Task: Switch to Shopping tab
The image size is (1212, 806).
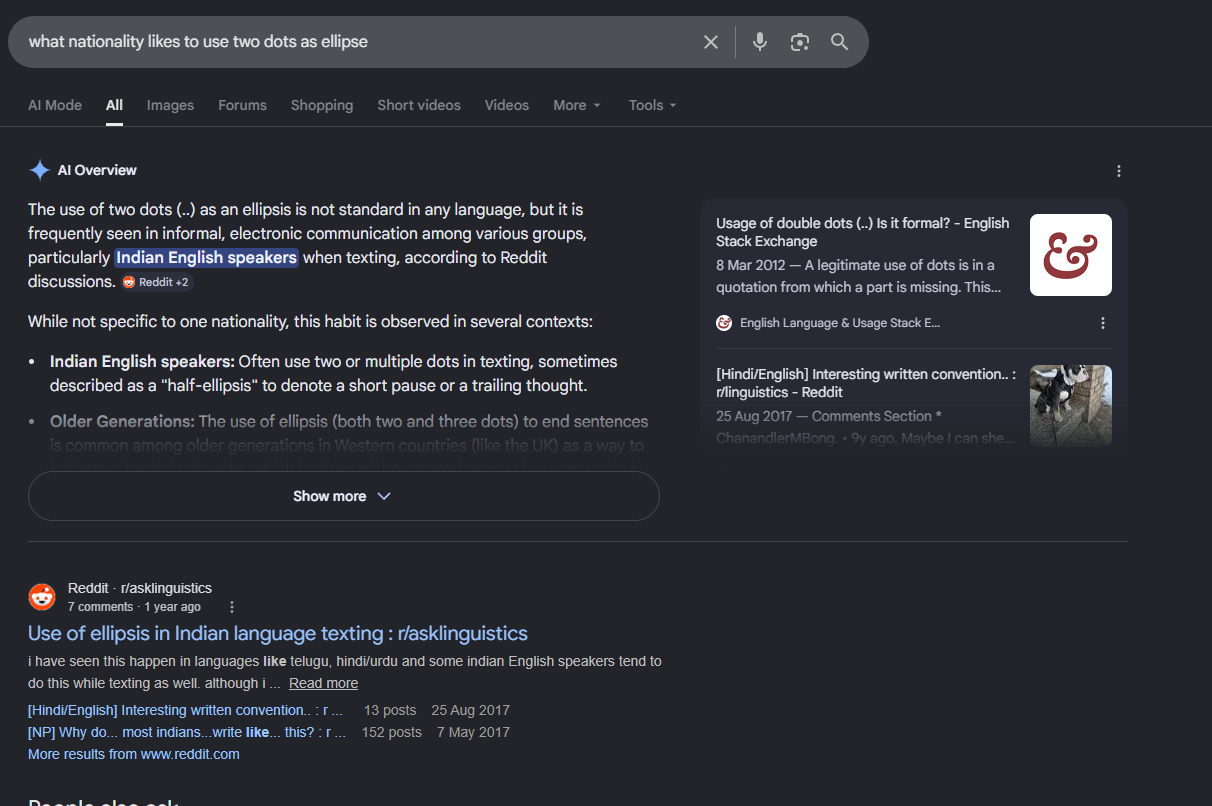Action: pos(322,105)
